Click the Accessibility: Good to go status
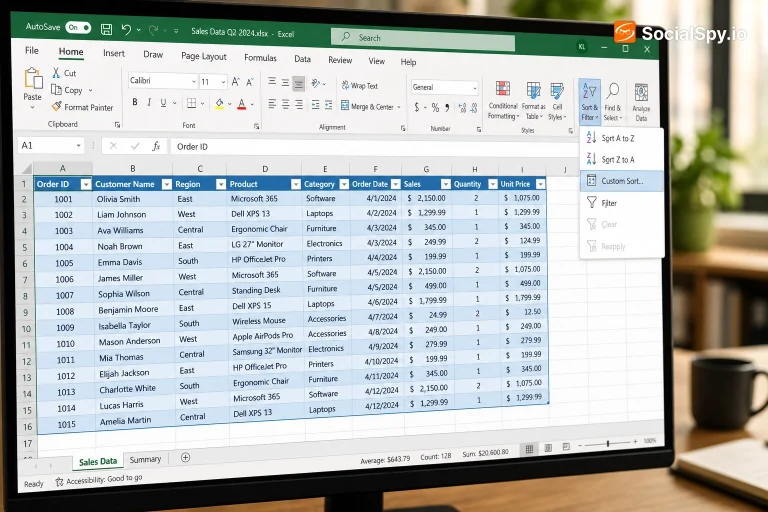Screen dimensions: 768x512 pos(99,480)
